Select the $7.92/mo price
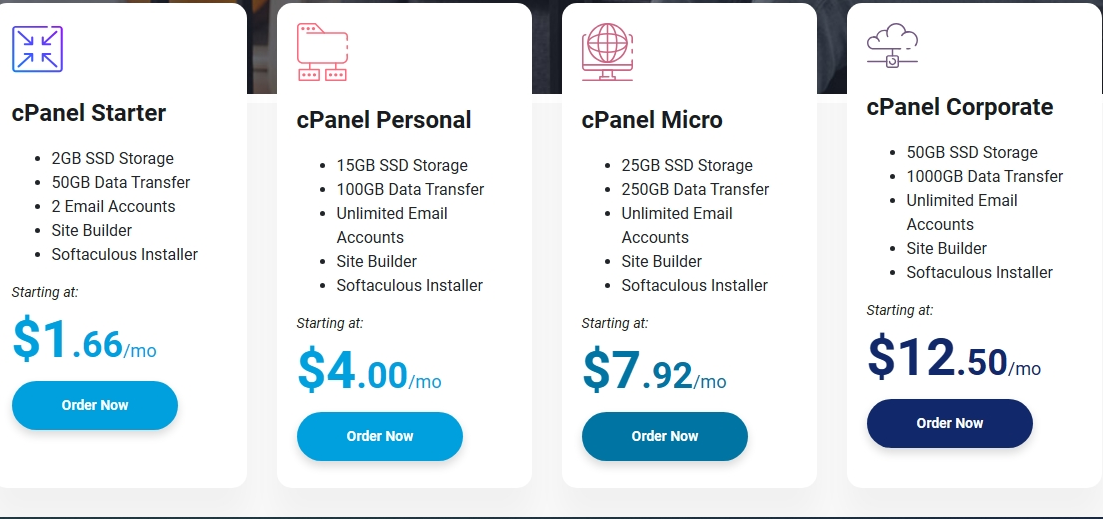This screenshot has height=519, width=1103. (654, 372)
